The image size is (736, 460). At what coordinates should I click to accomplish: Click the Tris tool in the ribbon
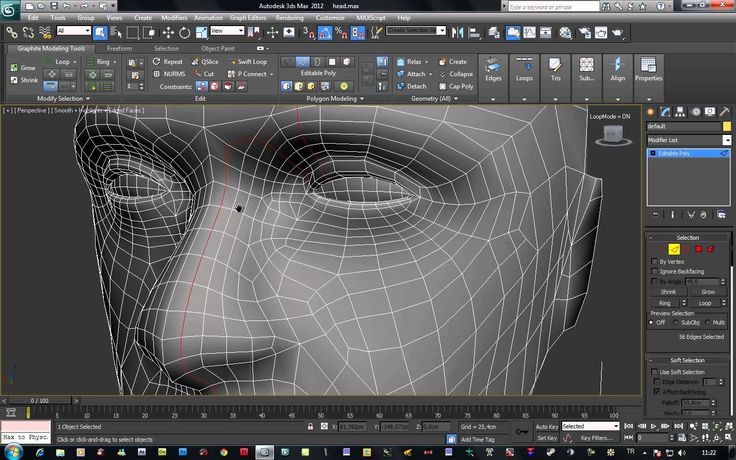click(556, 70)
